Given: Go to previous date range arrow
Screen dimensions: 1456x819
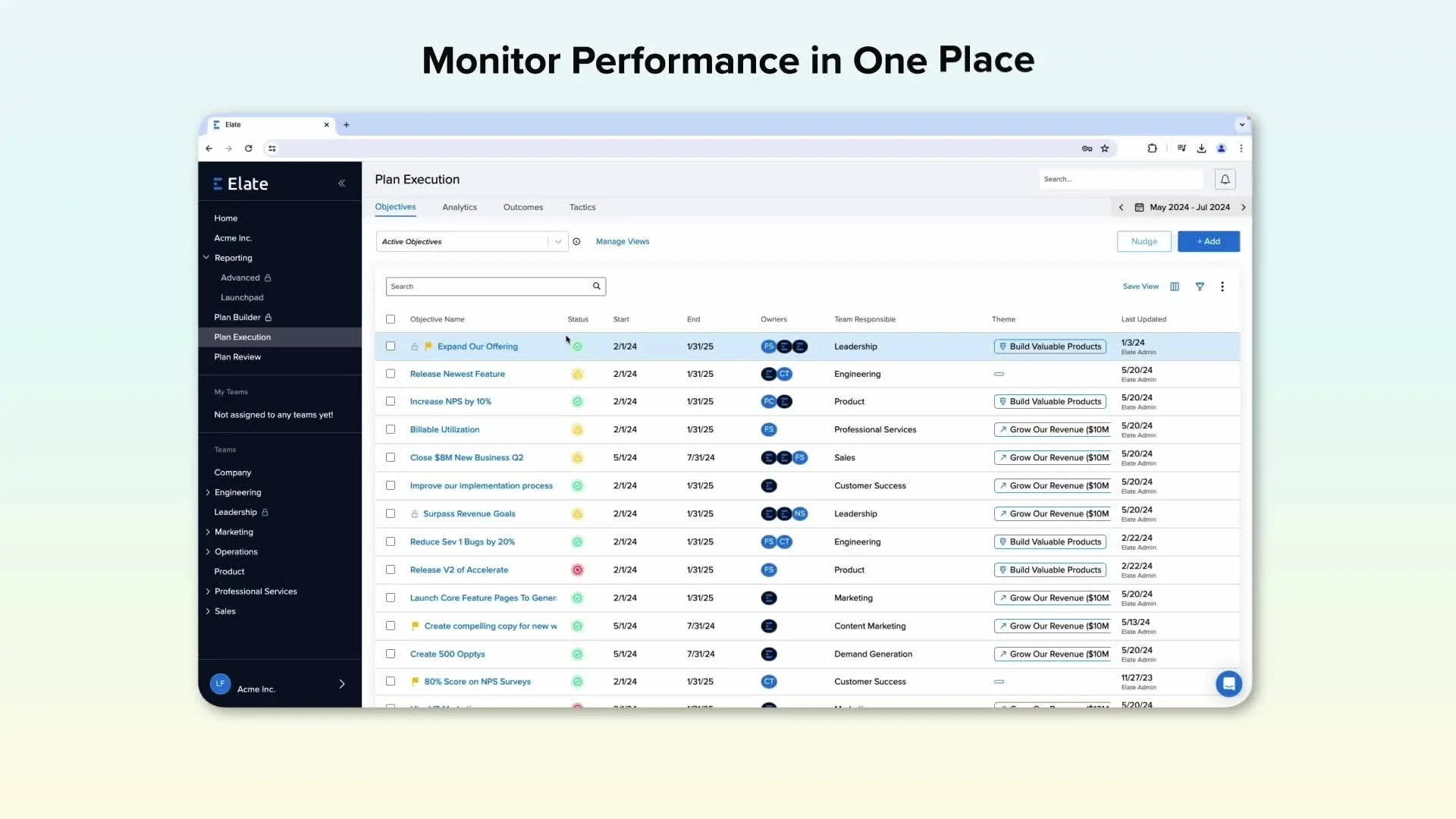Looking at the screenshot, I should [1121, 208].
